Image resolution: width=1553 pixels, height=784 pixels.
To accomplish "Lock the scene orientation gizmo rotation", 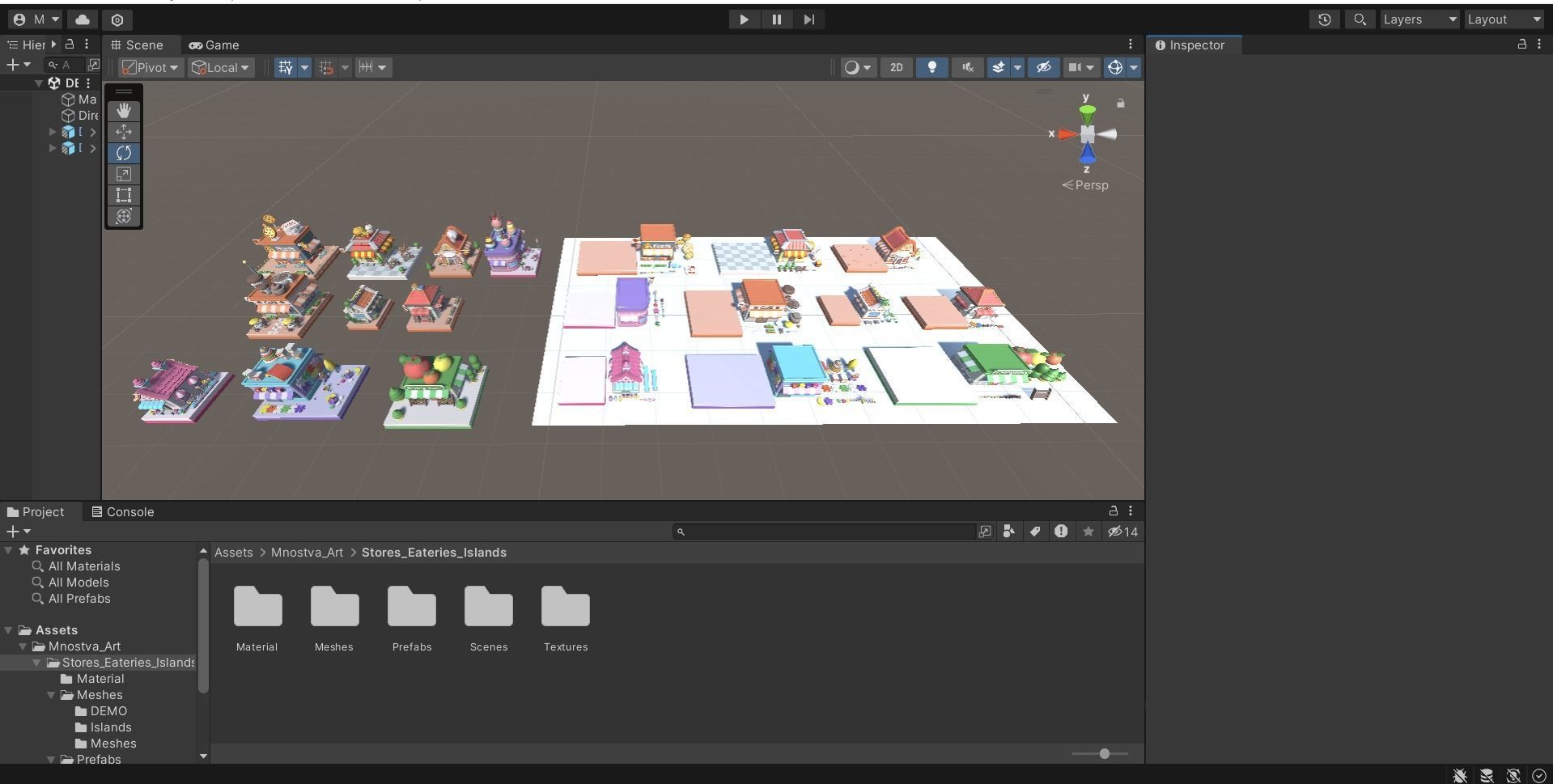I will click(1121, 104).
